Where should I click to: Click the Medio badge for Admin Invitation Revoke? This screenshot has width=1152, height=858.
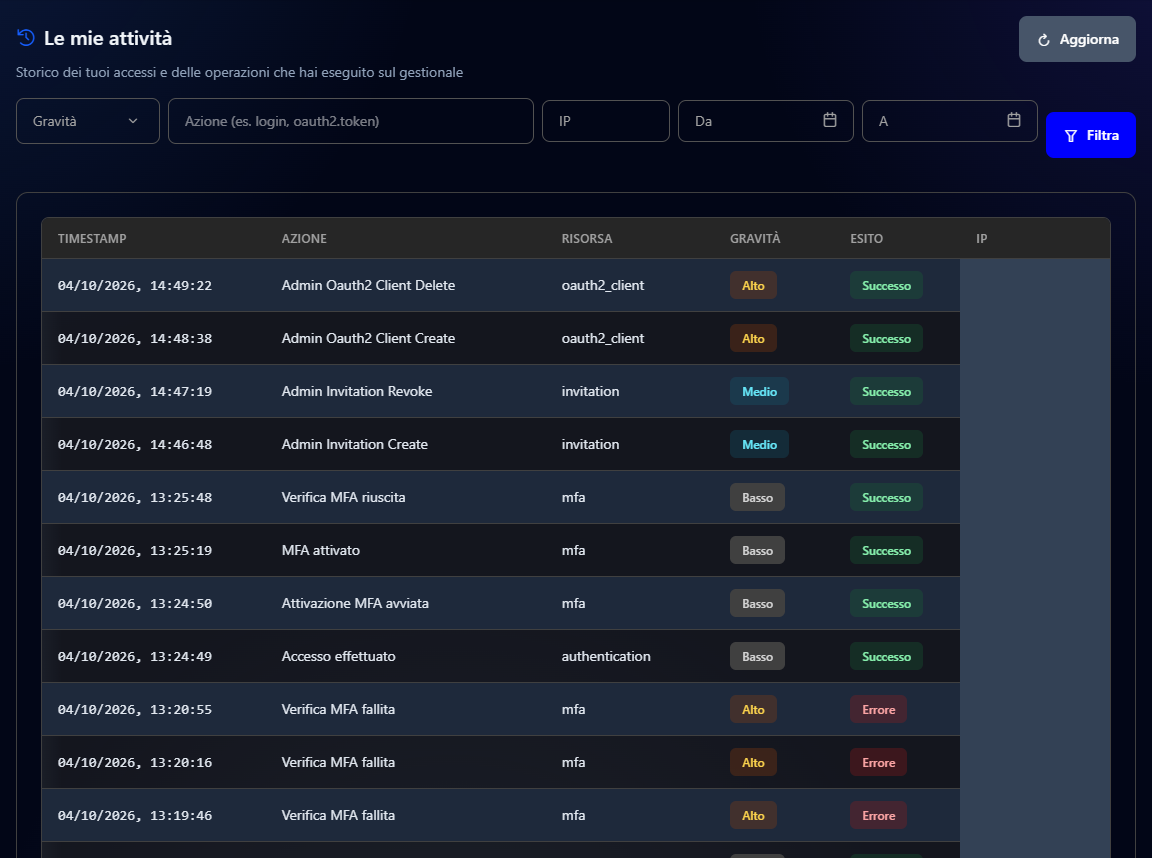pos(759,392)
